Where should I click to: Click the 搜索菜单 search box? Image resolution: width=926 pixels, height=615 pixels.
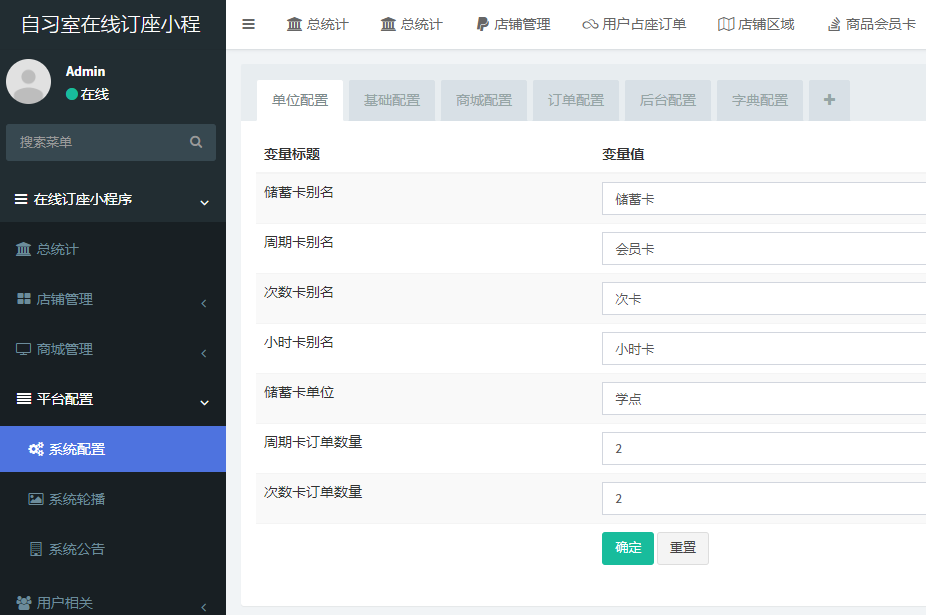pyautogui.click(x=98, y=142)
